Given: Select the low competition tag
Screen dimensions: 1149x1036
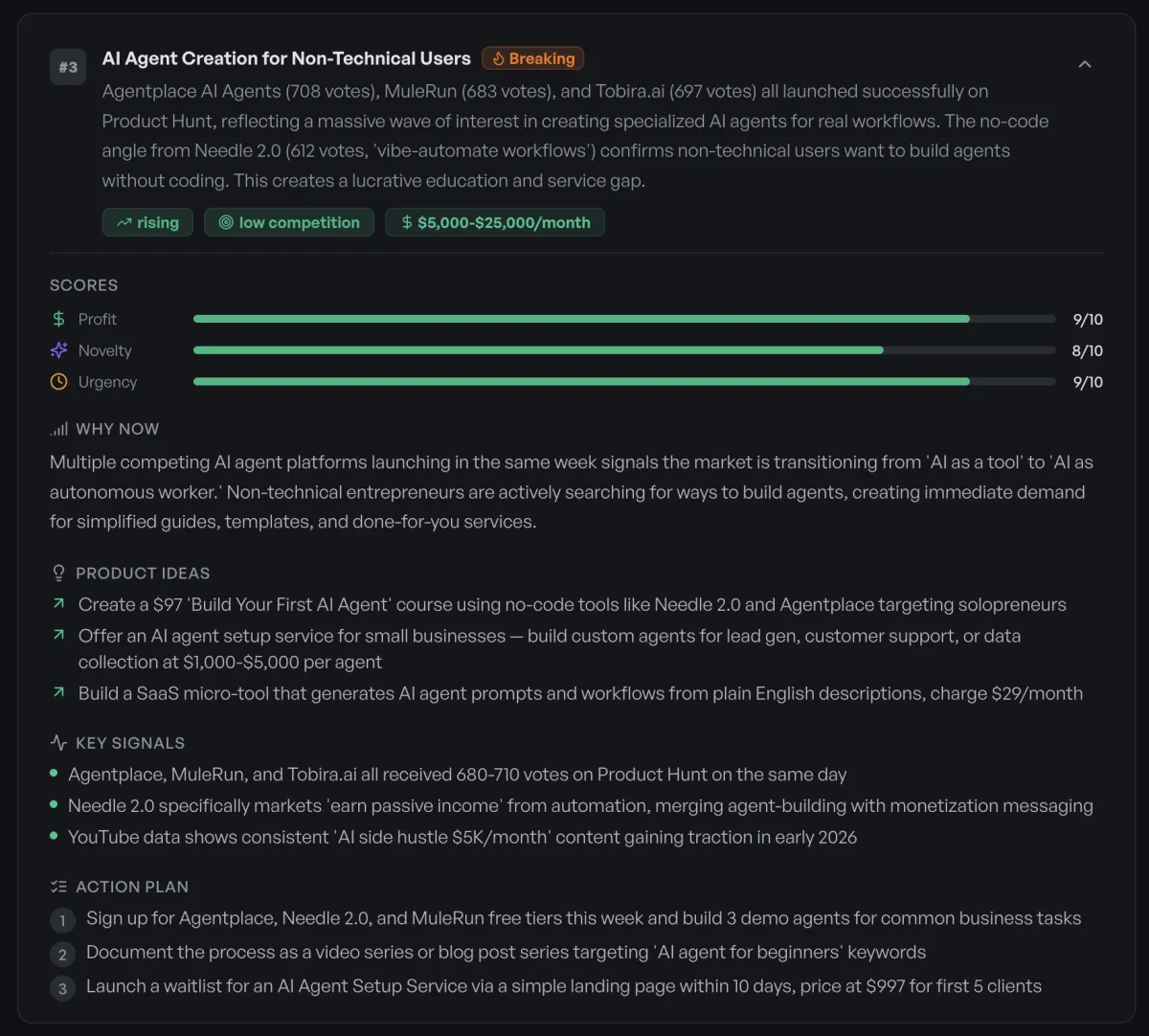Looking at the screenshot, I should tap(289, 222).
